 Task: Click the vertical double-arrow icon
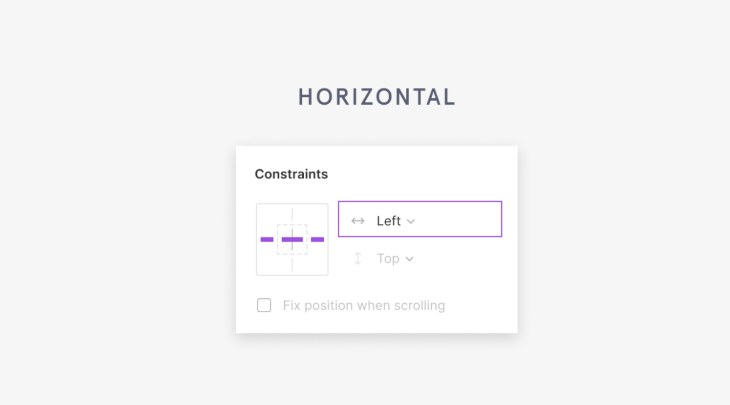tap(358, 259)
